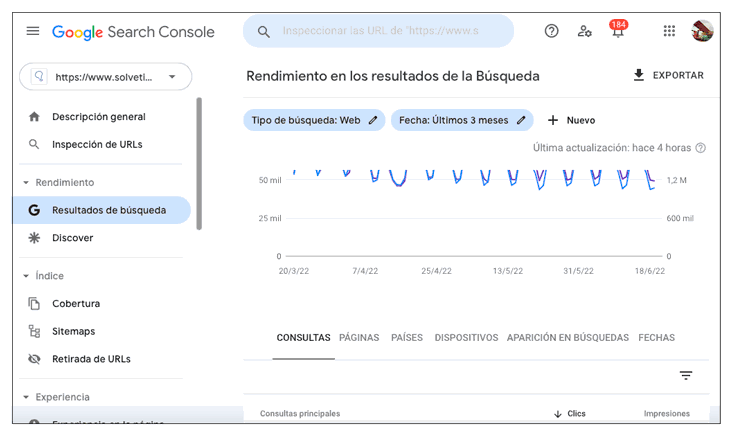
Task: Open the account profile avatar
Action: click(x=702, y=31)
